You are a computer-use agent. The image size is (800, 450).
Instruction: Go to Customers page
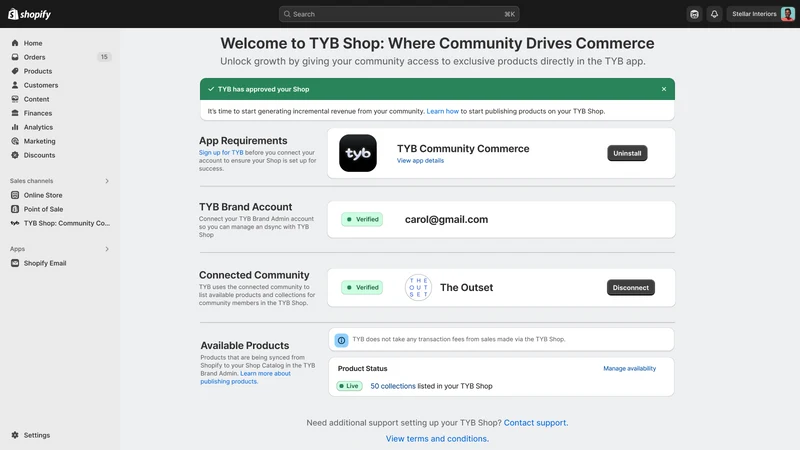click(41, 85)
